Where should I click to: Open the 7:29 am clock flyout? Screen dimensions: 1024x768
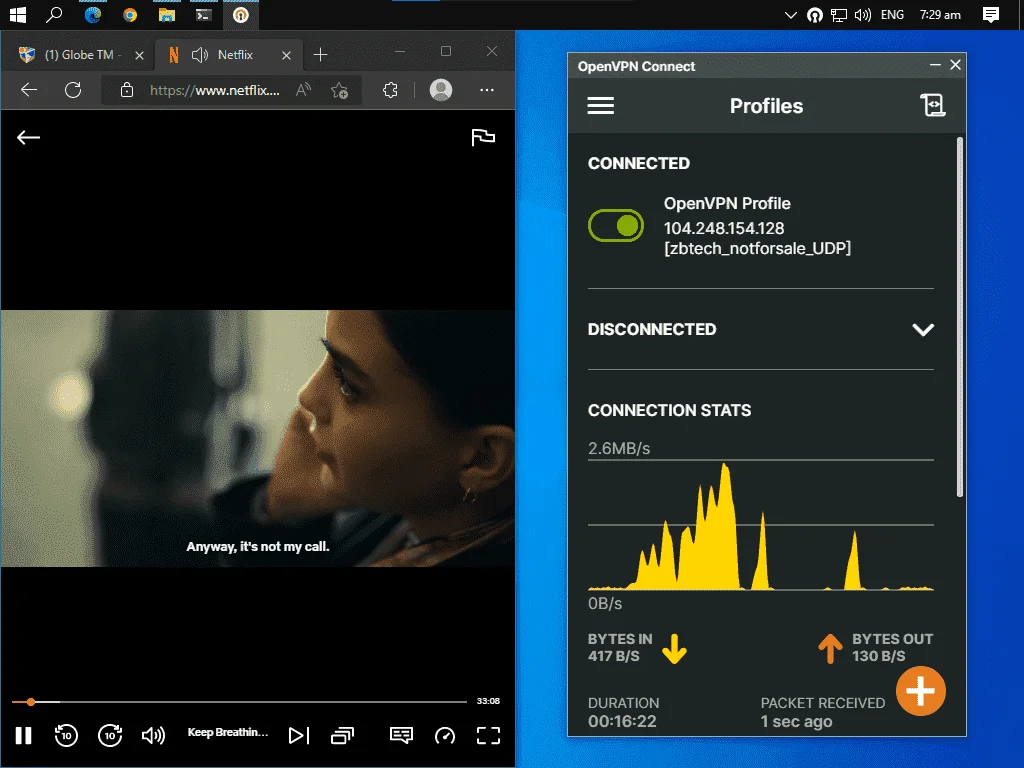(x=940, y=14)
